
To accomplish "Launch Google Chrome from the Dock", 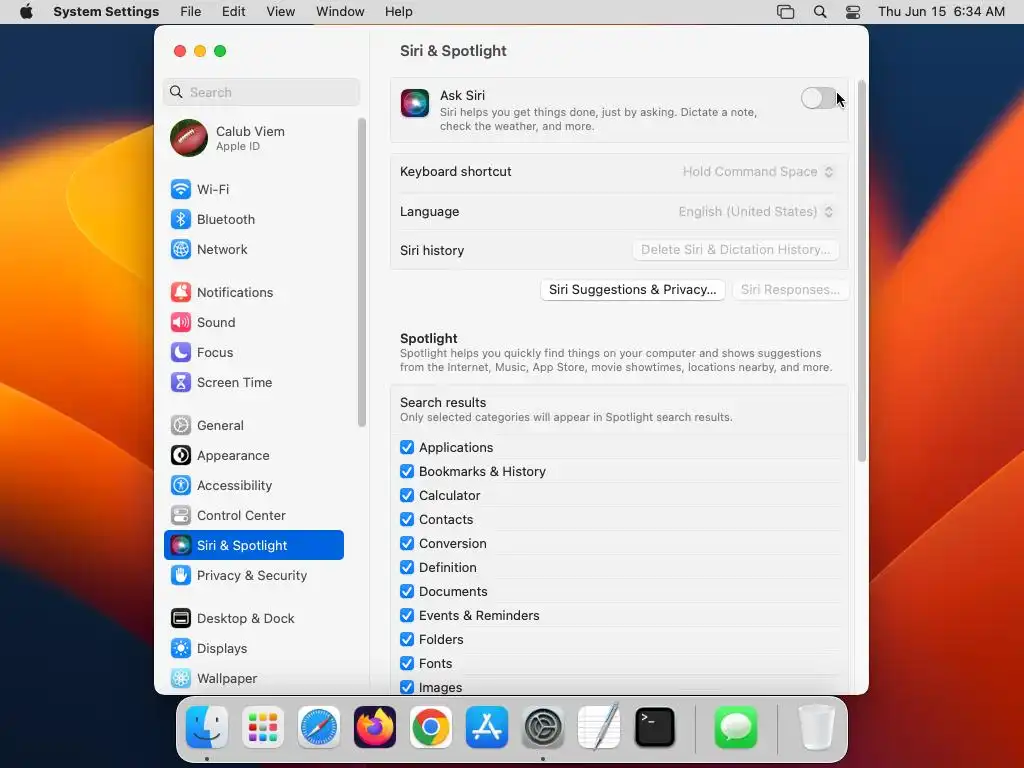I will click(431, 727).
